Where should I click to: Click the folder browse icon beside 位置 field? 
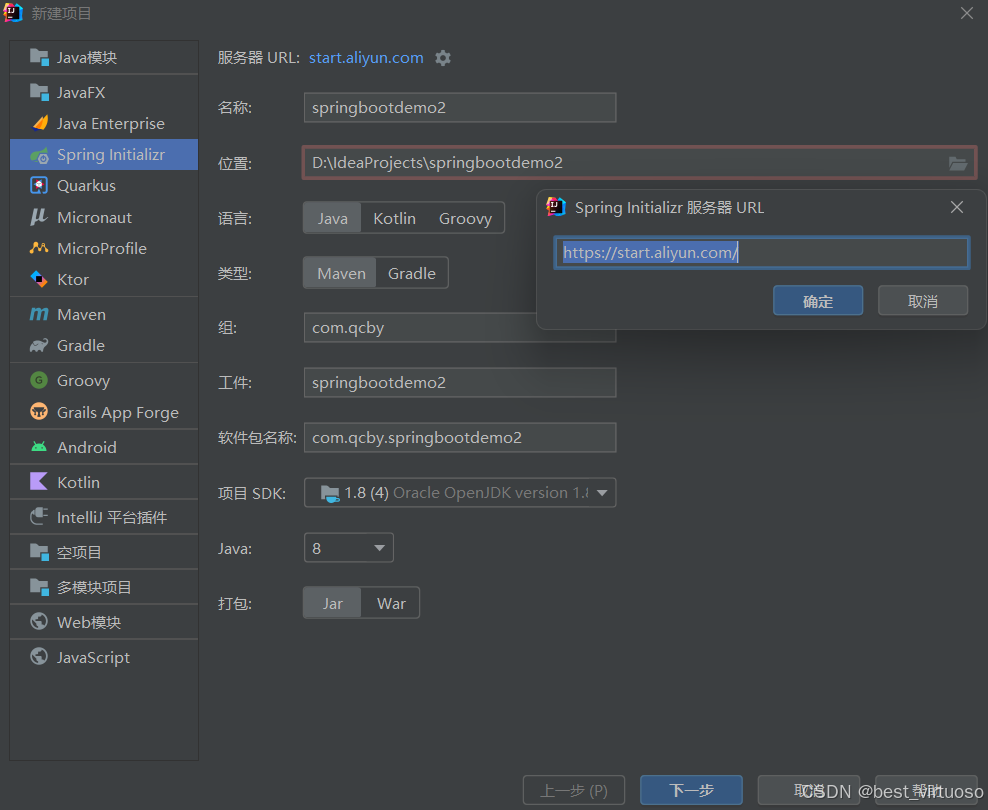coord(958,161)
